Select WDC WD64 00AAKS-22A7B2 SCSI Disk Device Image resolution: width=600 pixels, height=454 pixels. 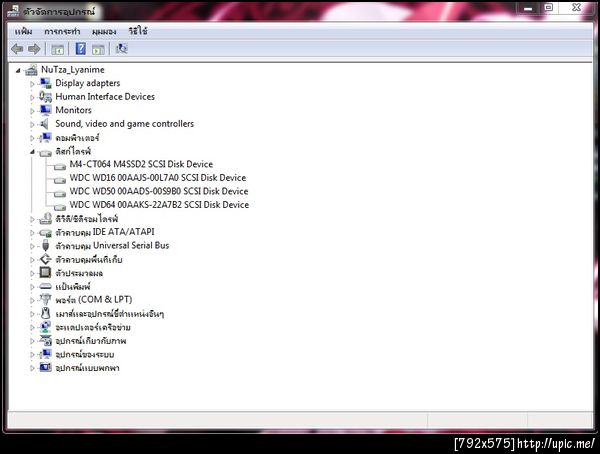(159, 205)
